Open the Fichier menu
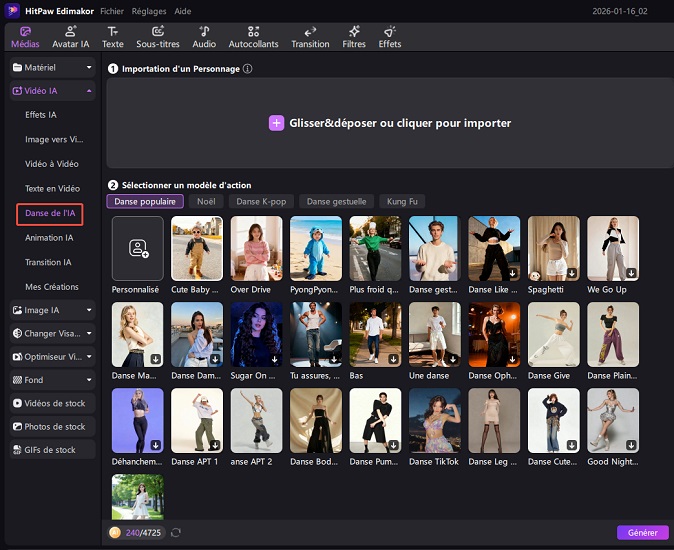Image resolution: width=674 pixels, height=550 pixels. point(112,9)
